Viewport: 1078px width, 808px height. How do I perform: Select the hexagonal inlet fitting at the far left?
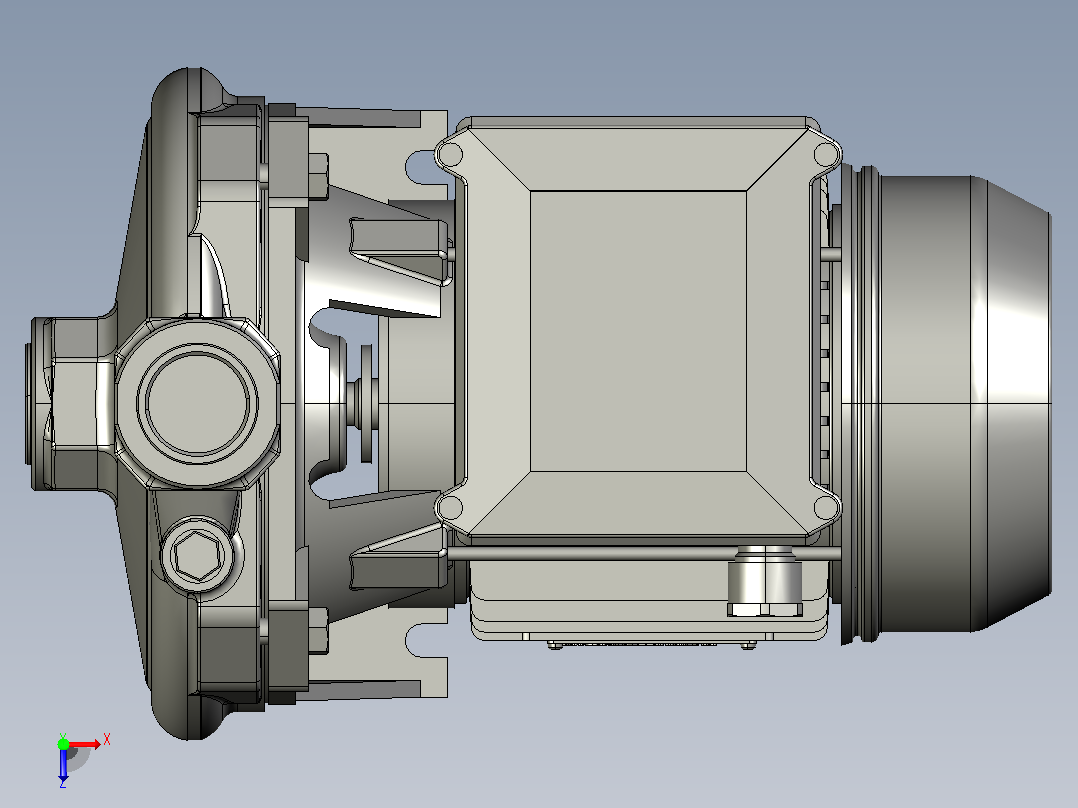point(72,404)
